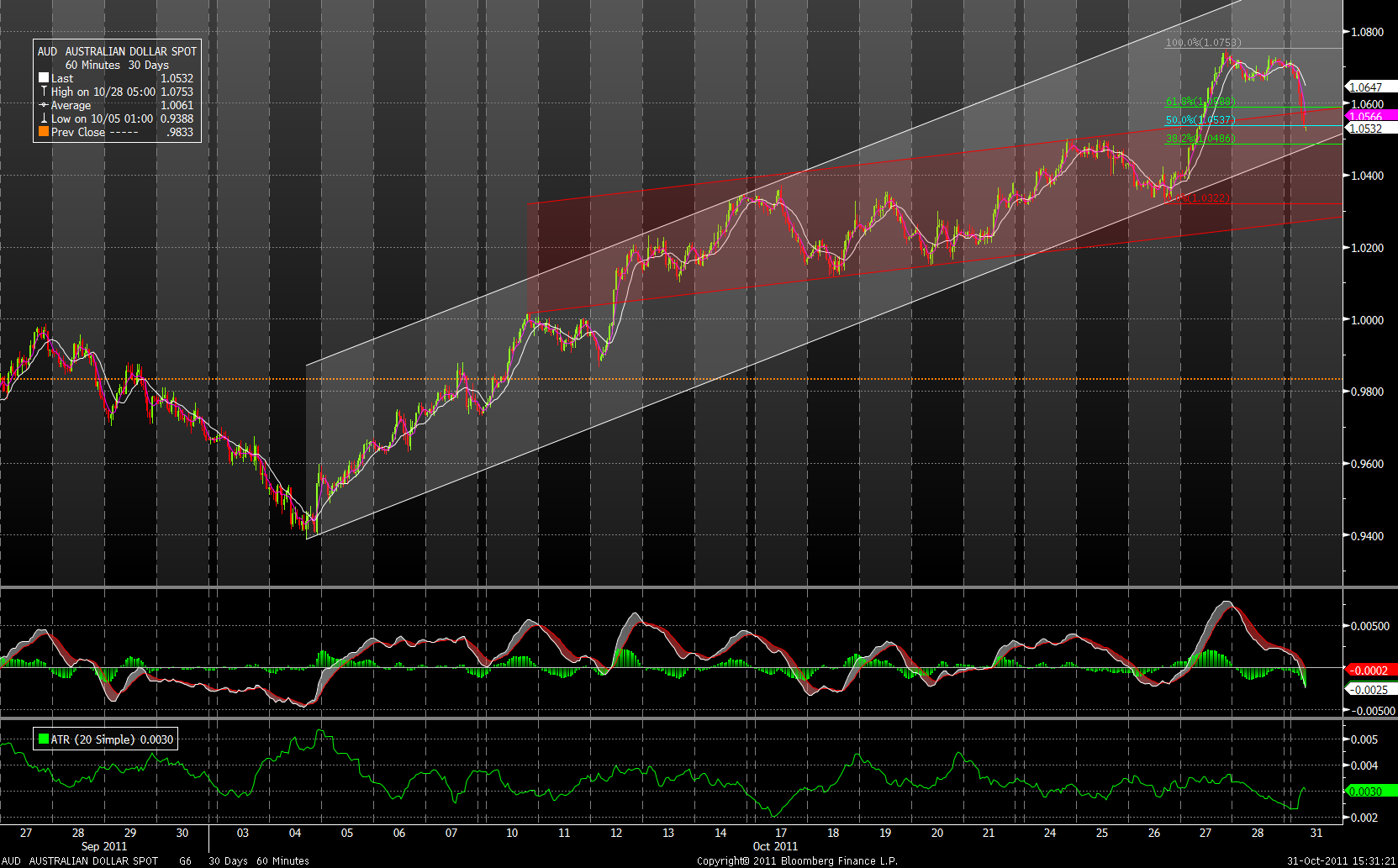This screenshot has height=868, width=1398.
Task: Click the High marker icon in legend
Action: [44, 92]
